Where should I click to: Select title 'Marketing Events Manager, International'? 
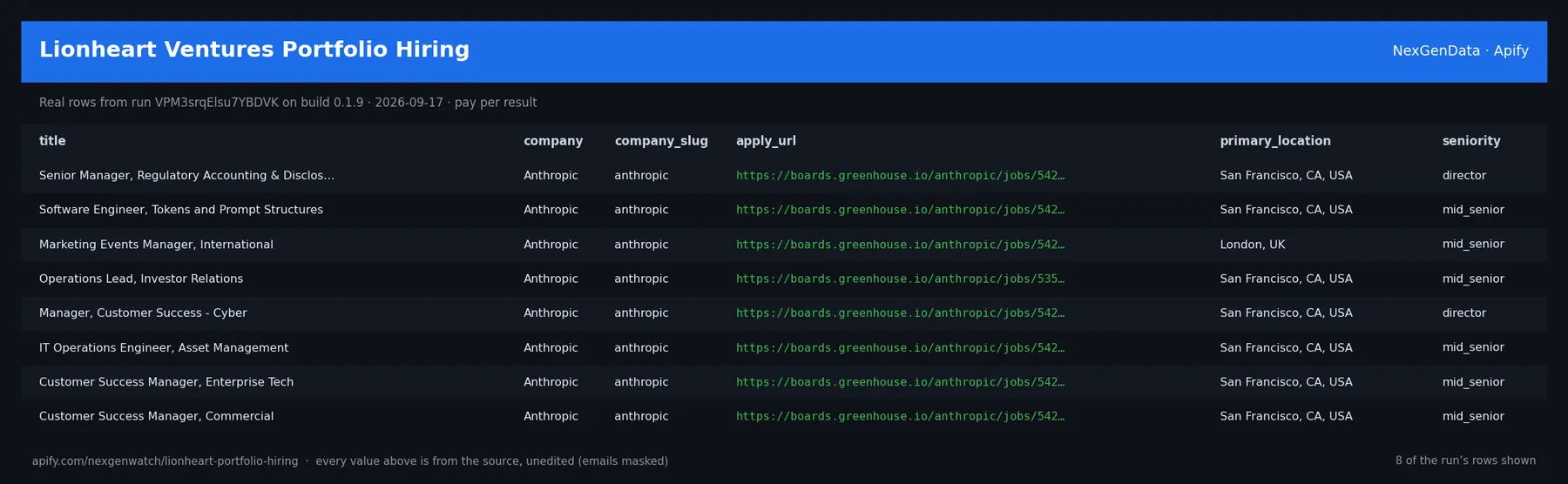pos(156,245)
